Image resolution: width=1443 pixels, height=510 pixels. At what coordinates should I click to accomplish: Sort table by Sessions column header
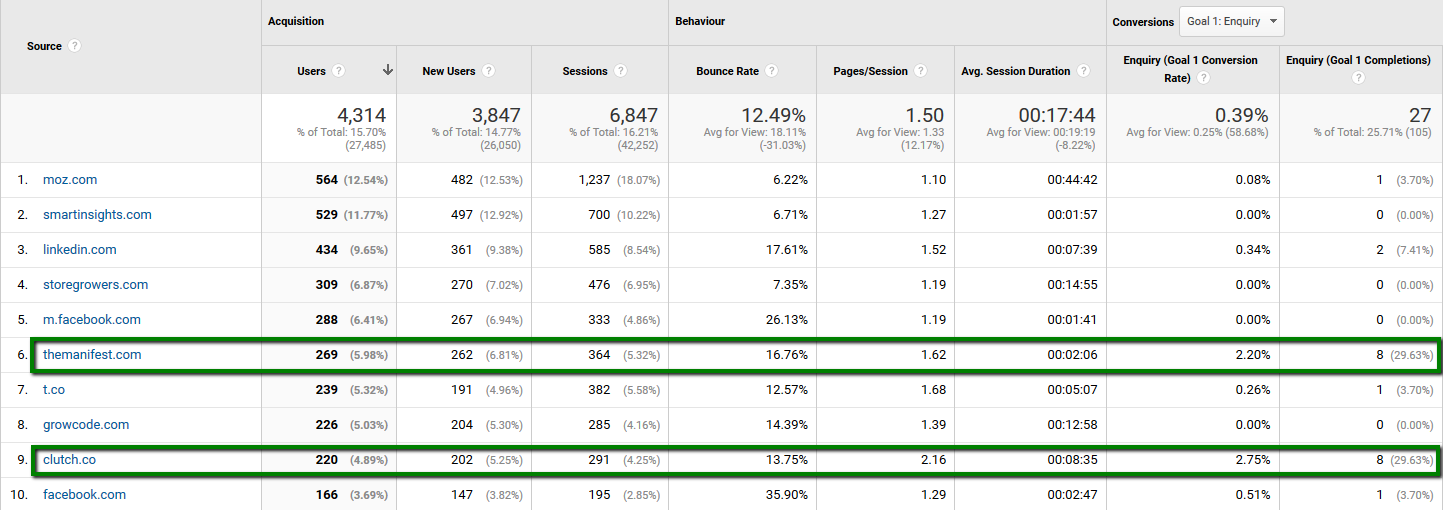click(585, 71)
